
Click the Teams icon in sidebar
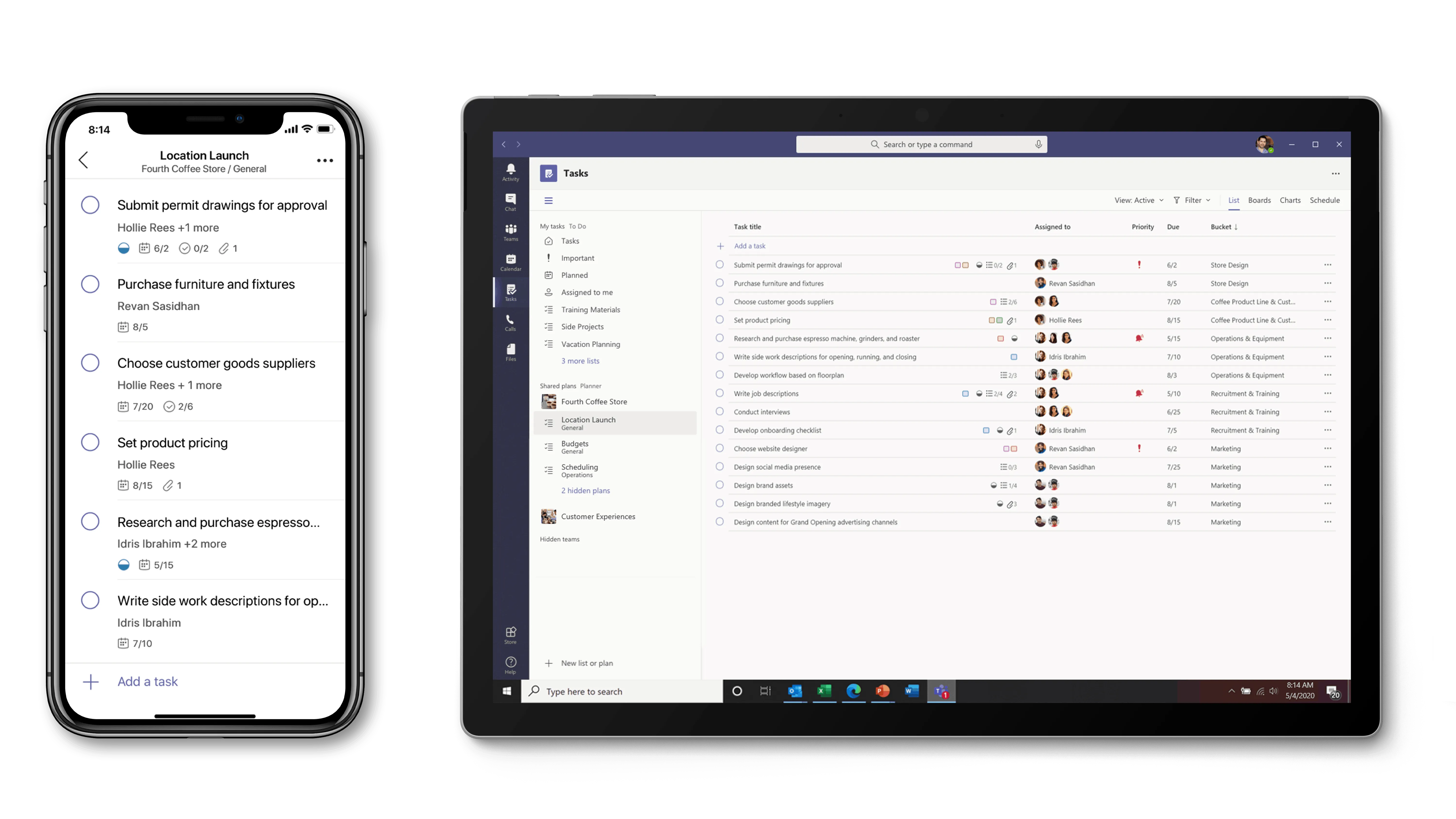click(x=511, y=232)
